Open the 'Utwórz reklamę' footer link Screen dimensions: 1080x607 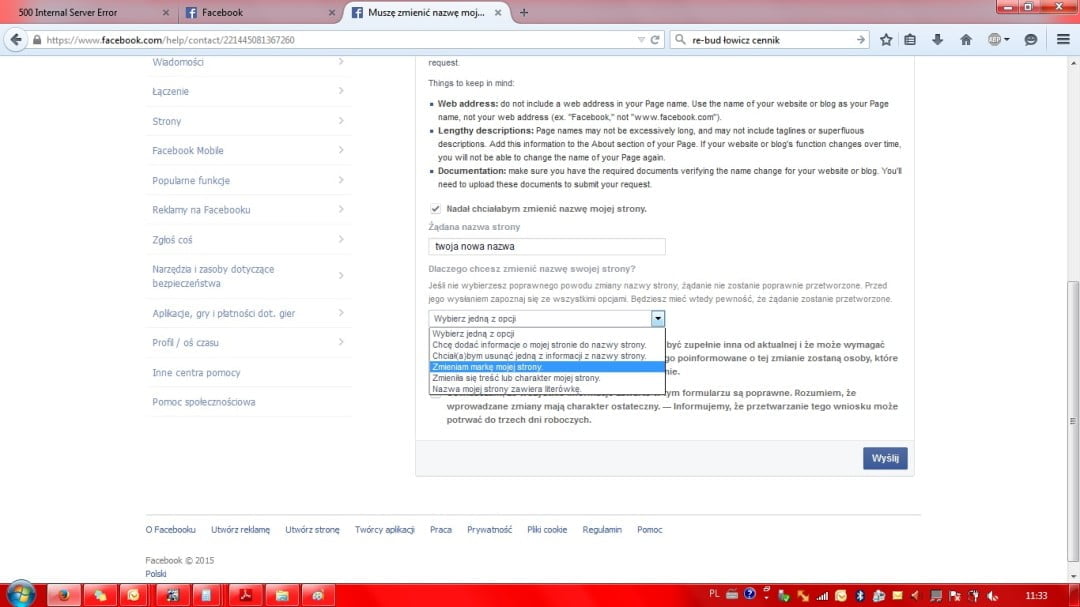[240, 530]
